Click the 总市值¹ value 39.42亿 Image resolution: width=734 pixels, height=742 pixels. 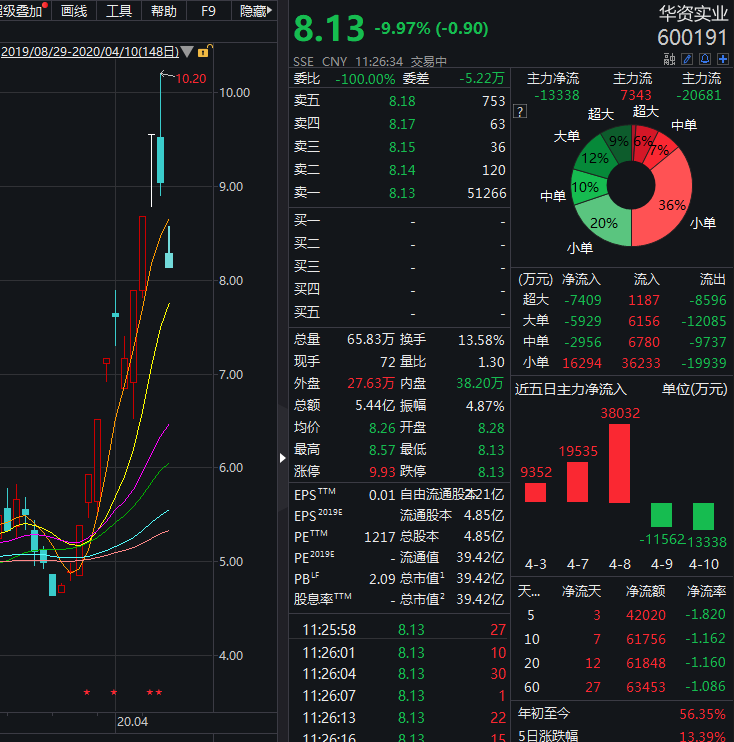tap(480, 578)
